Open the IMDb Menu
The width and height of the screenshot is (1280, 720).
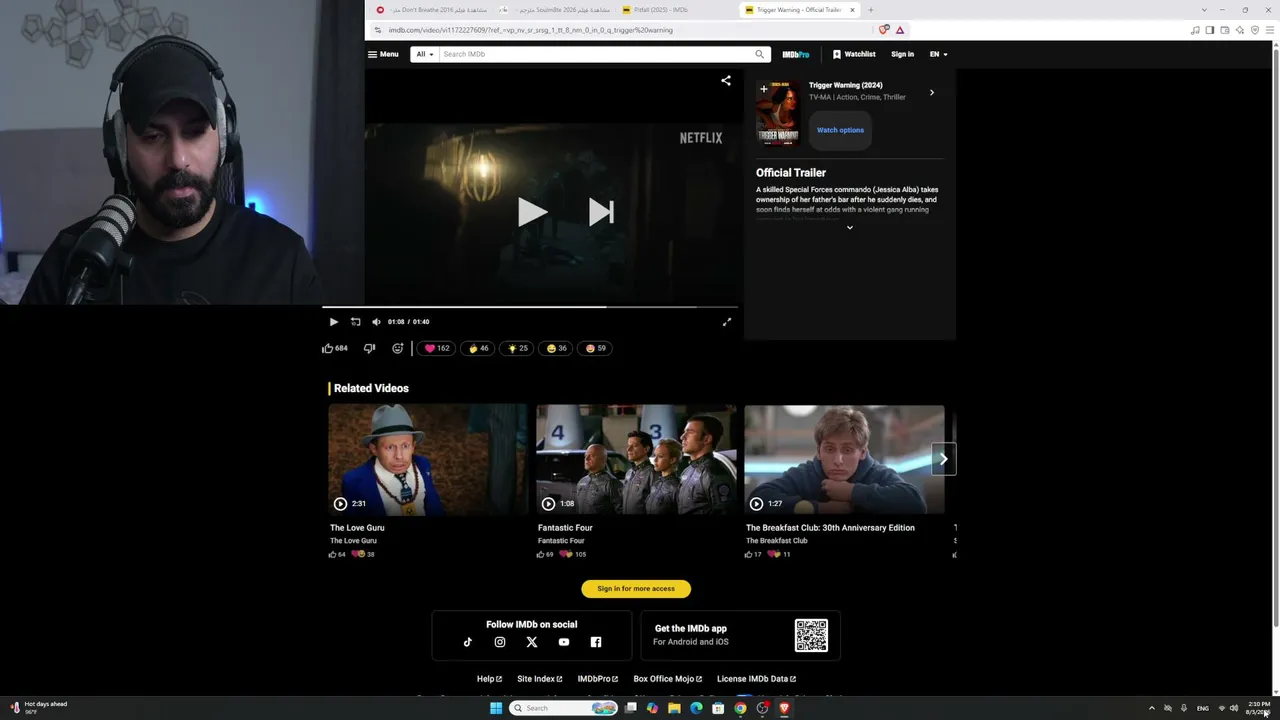click(x=383, y=54)
